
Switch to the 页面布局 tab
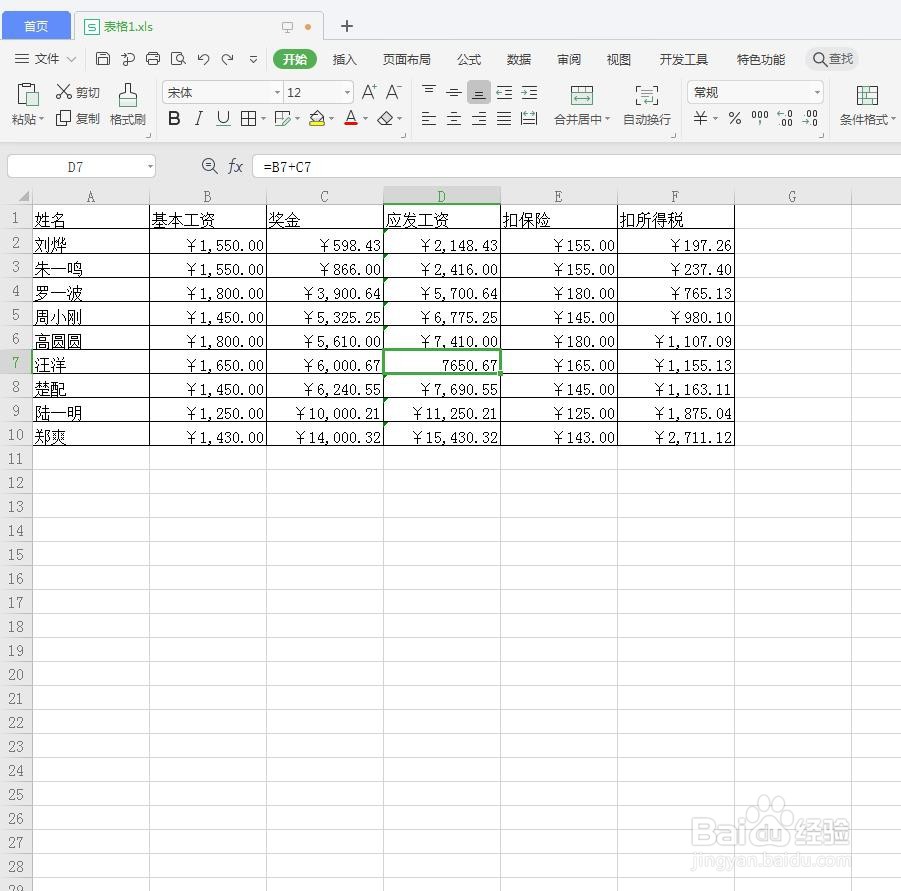406,59
